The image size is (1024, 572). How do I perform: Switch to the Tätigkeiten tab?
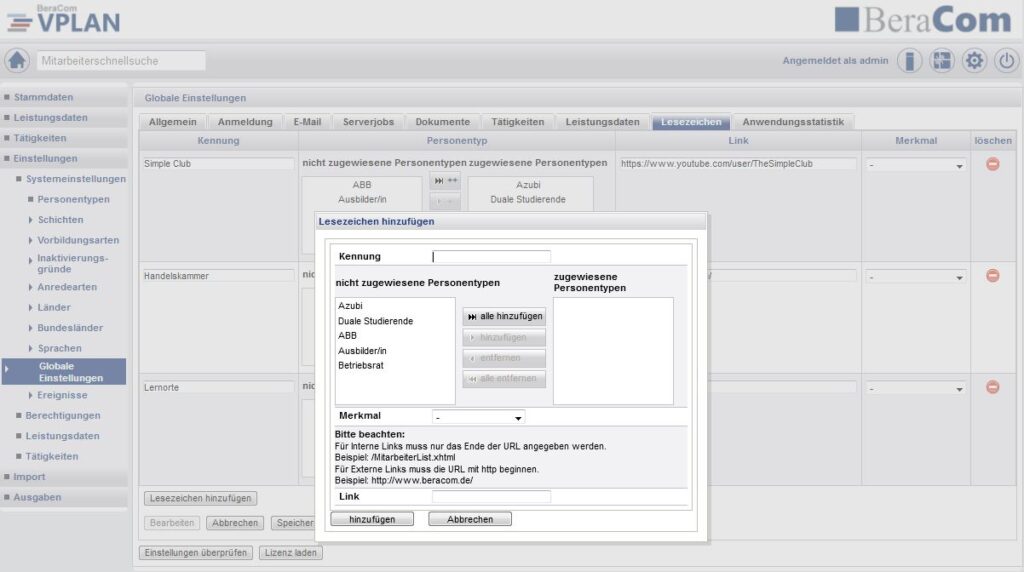pyautogui.click(x=517, y=122)
